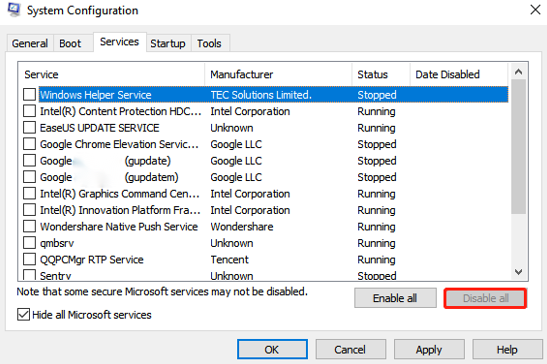Click the scrollbar down arrow

pos(518,272)
